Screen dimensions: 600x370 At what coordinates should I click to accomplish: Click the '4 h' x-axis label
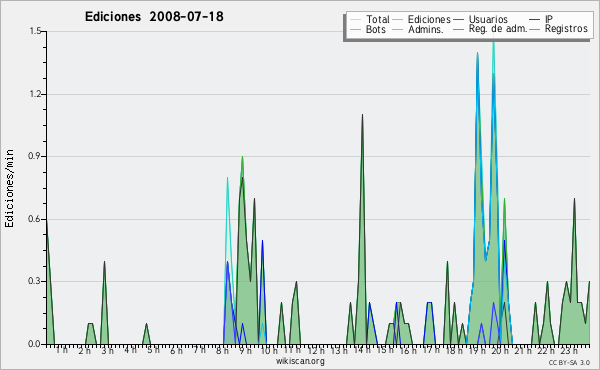coord(130,350)
